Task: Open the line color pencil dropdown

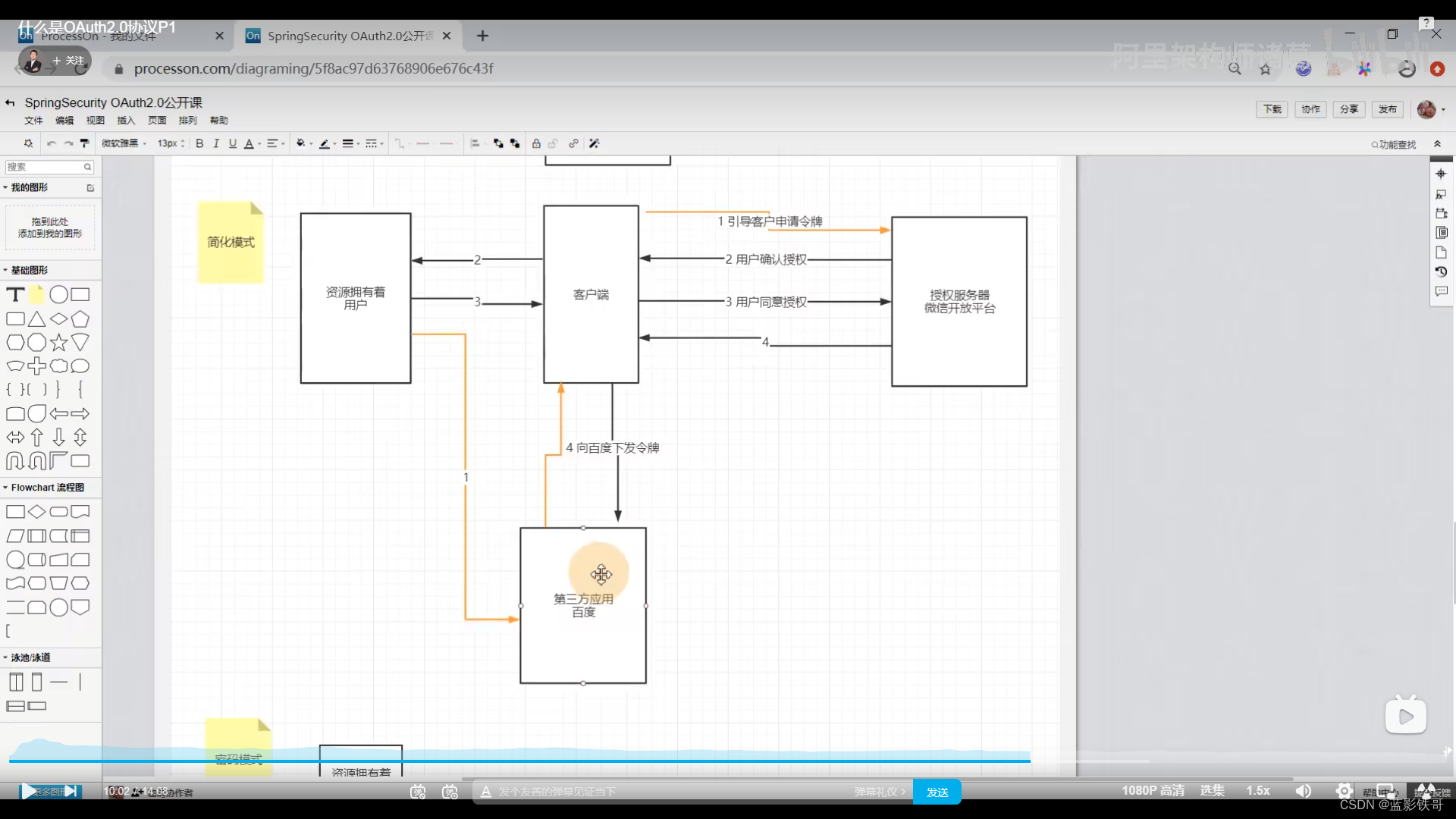Action: point(327,143)
